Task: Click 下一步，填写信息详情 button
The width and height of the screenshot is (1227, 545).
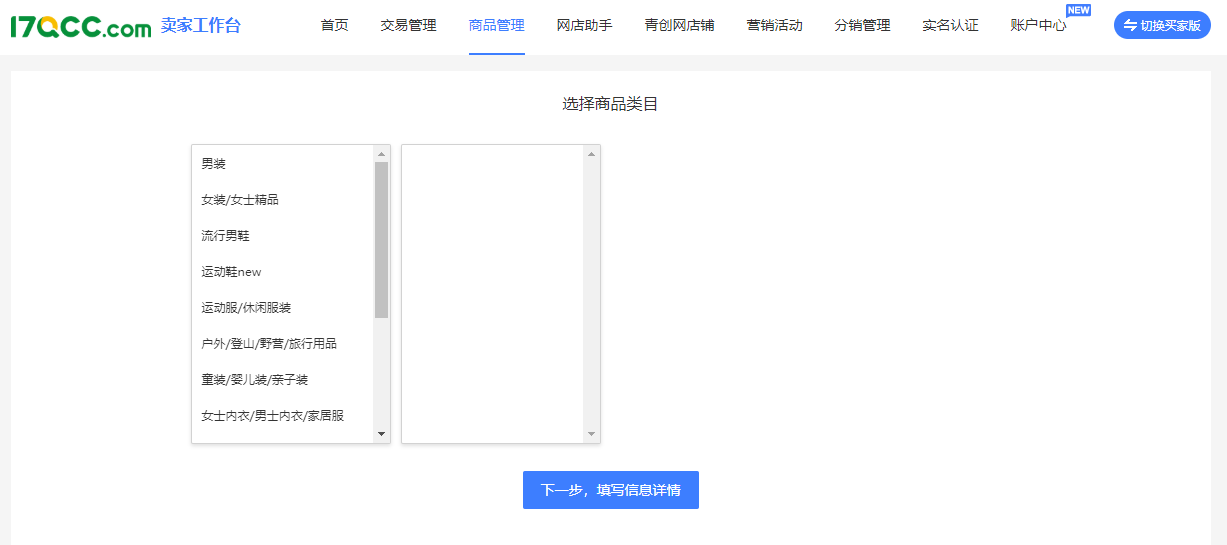Action: (610, 490)
